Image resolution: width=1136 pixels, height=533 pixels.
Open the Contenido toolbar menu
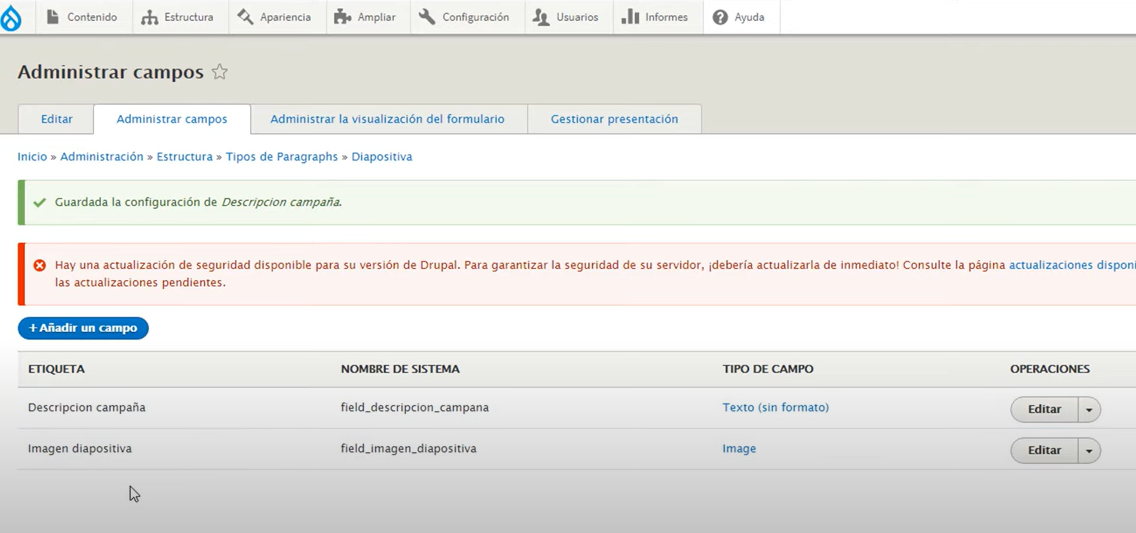81,17
